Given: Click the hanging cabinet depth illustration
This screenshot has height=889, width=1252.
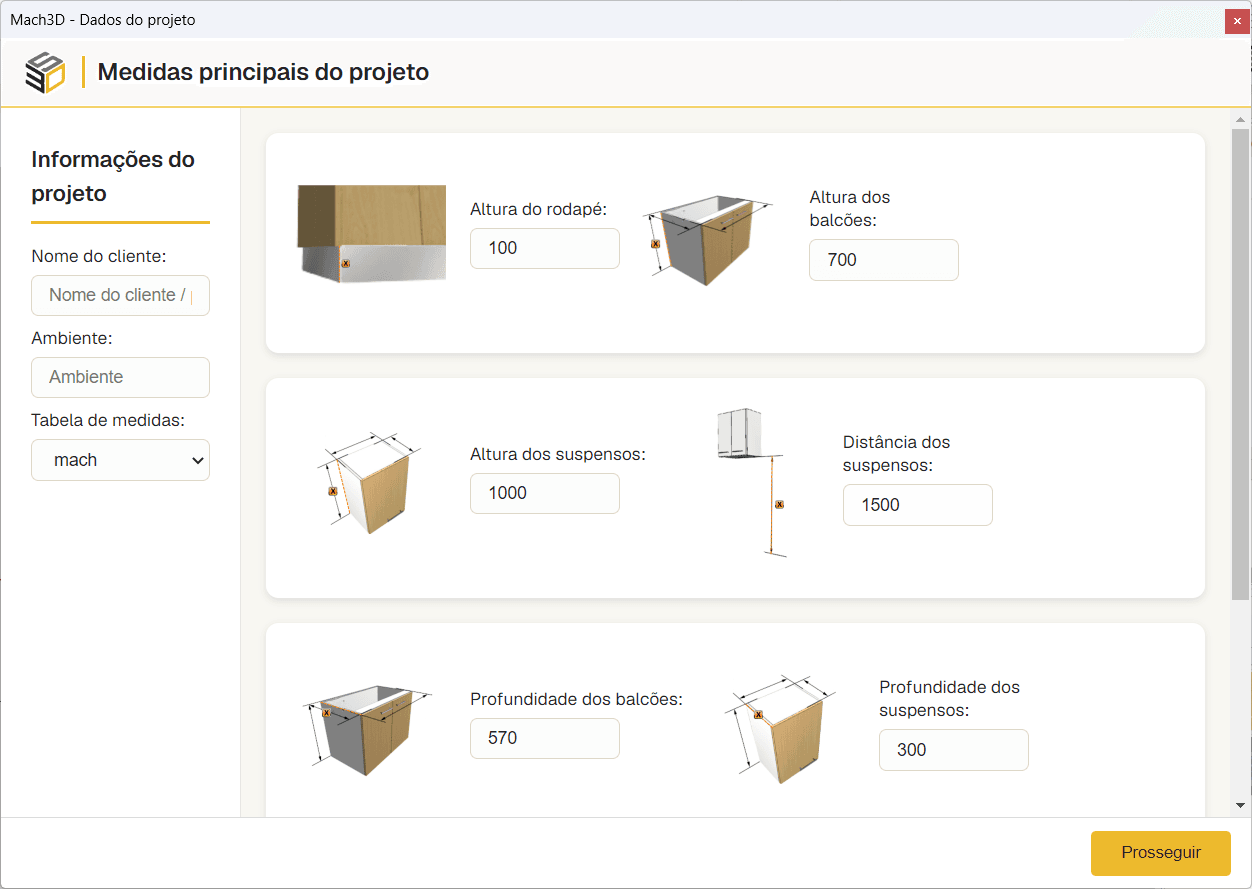Looking at the screenshot, I should (779, 728).
